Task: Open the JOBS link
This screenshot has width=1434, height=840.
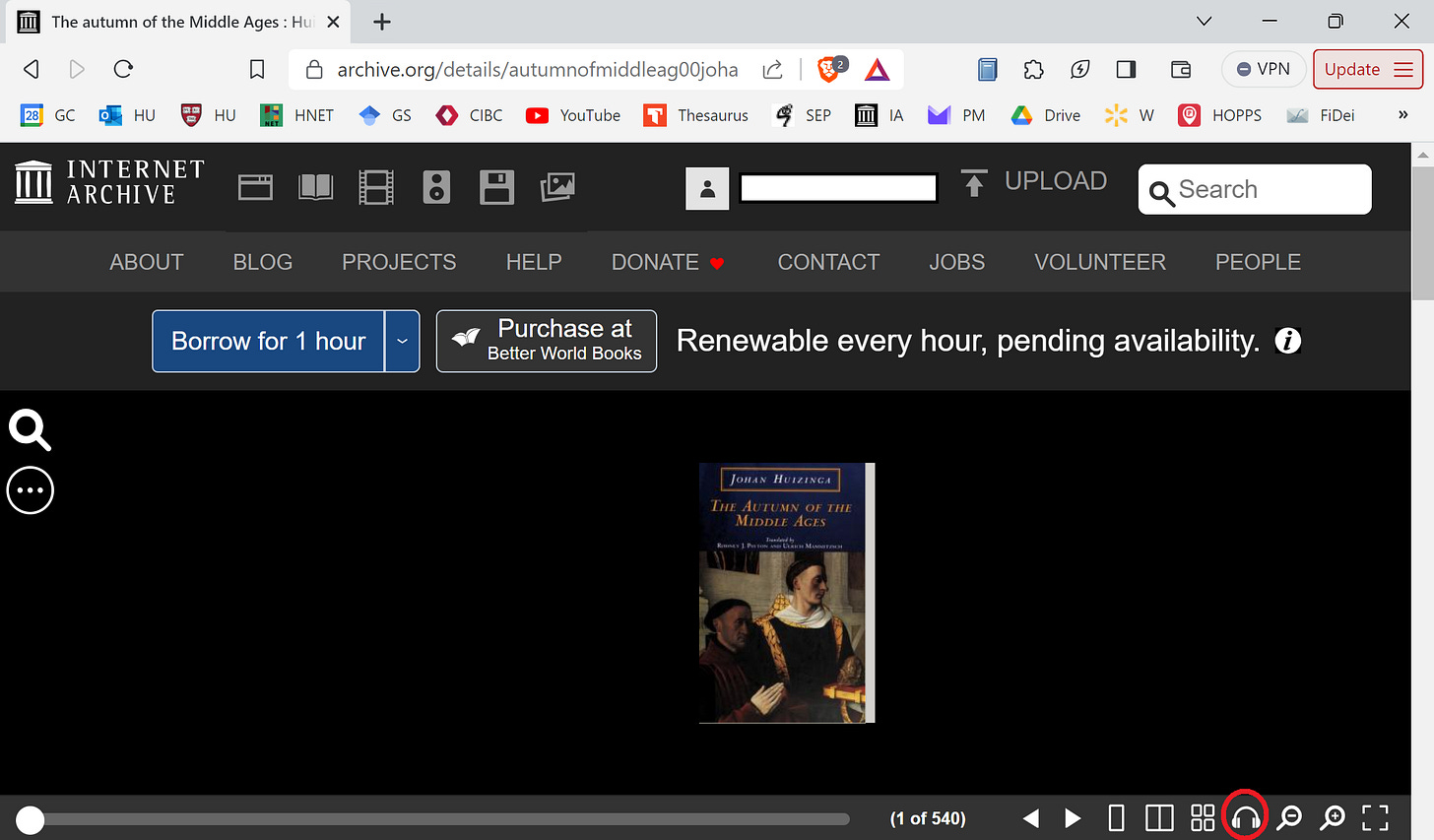Action: pyautogui.click(x=957, y=262)
